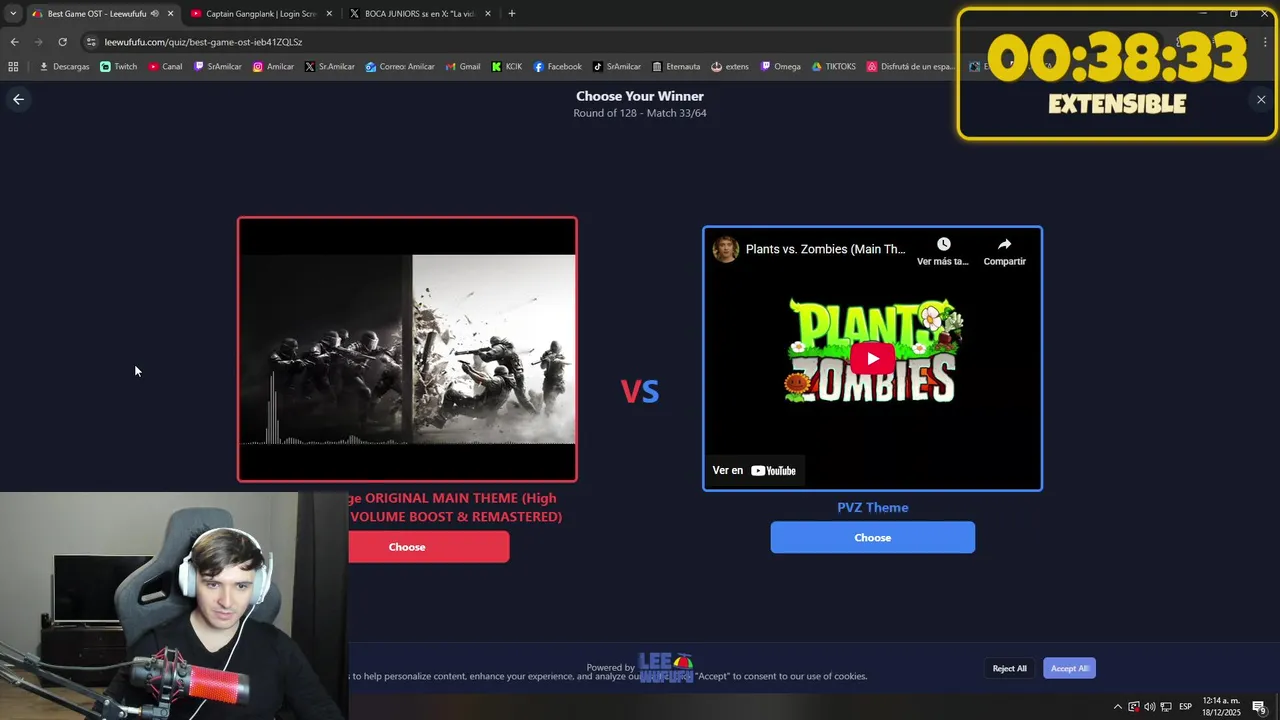Click the screen recording tray icon
The height and width of the screenshot is (720, 1280).
(1133, 707)
